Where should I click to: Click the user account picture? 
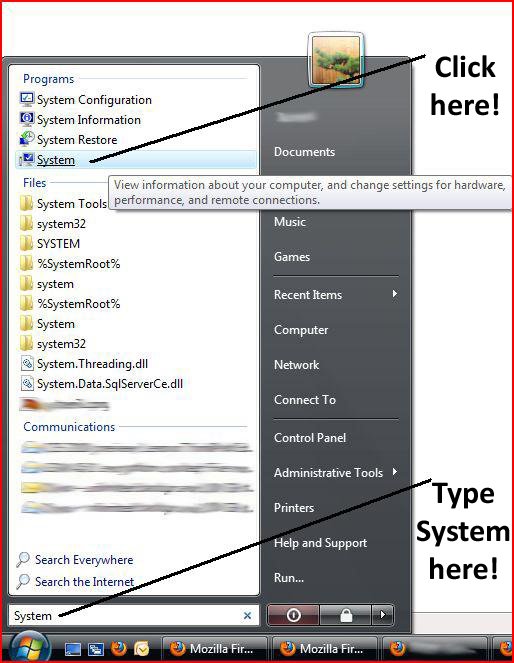pyautogui.click(x=336, y=60)
